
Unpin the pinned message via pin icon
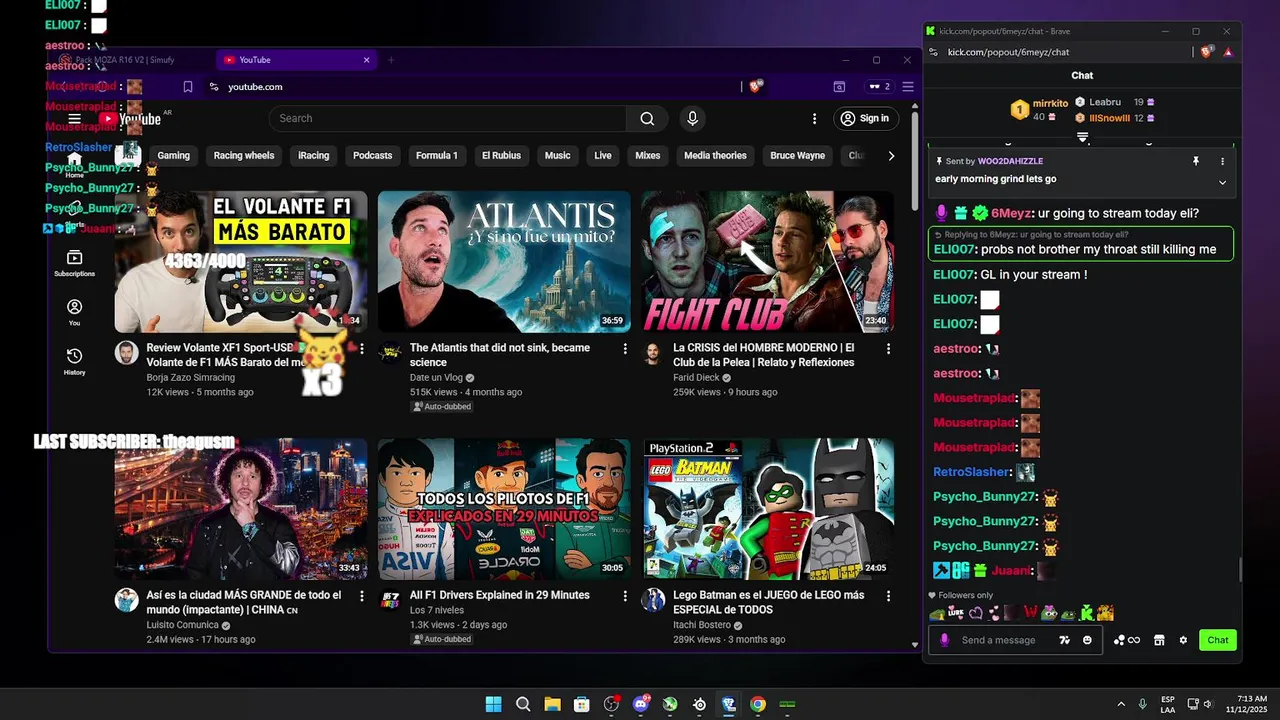coord(1195,161)
